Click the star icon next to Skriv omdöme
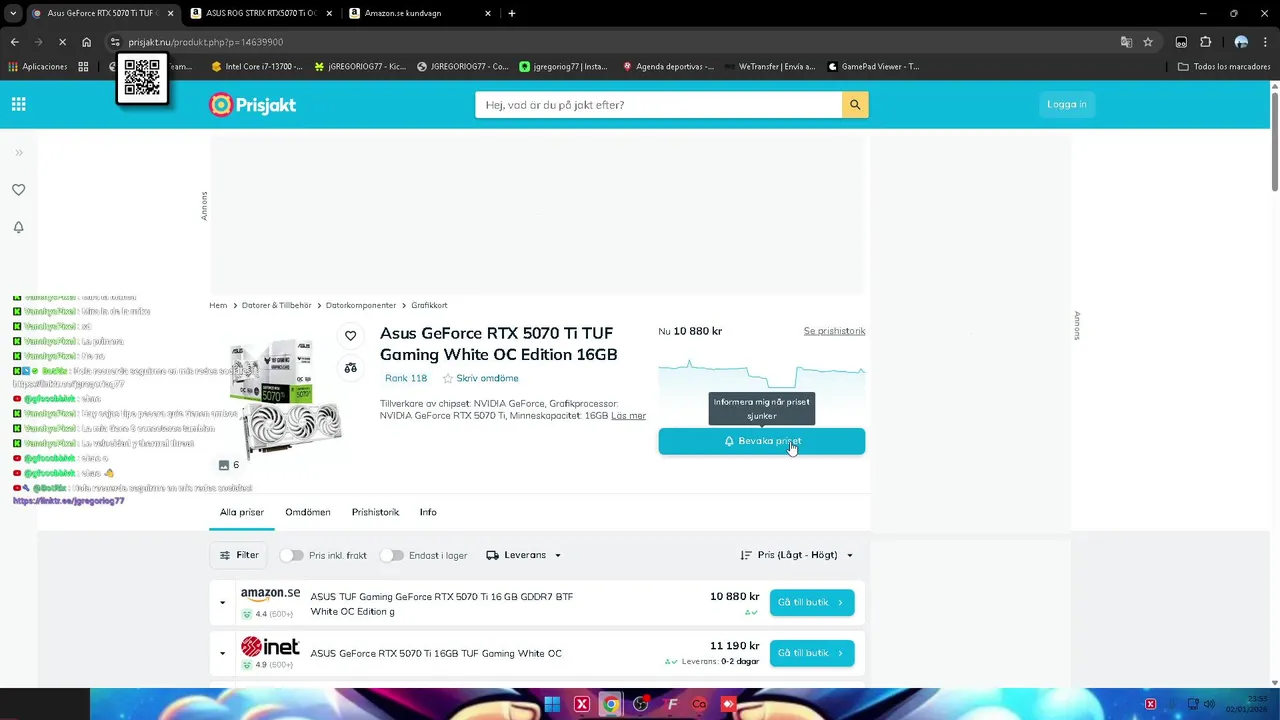 coord(448,378)
